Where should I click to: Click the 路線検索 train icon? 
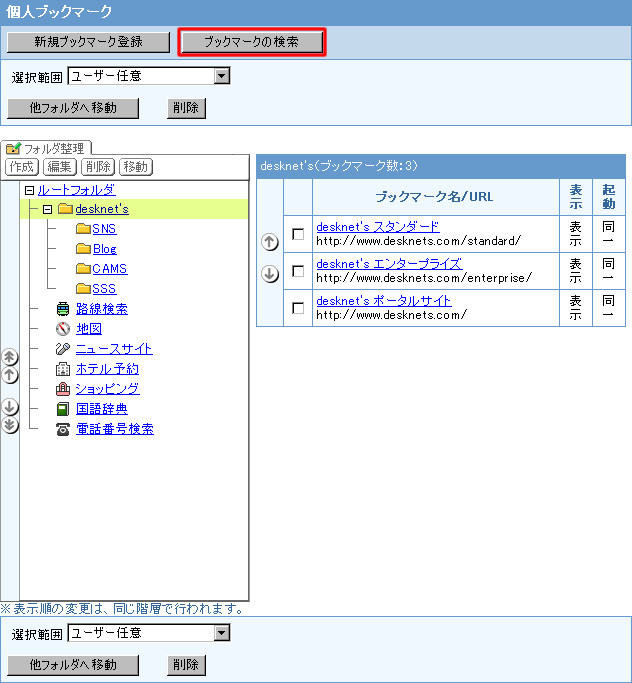pos(63,309)
